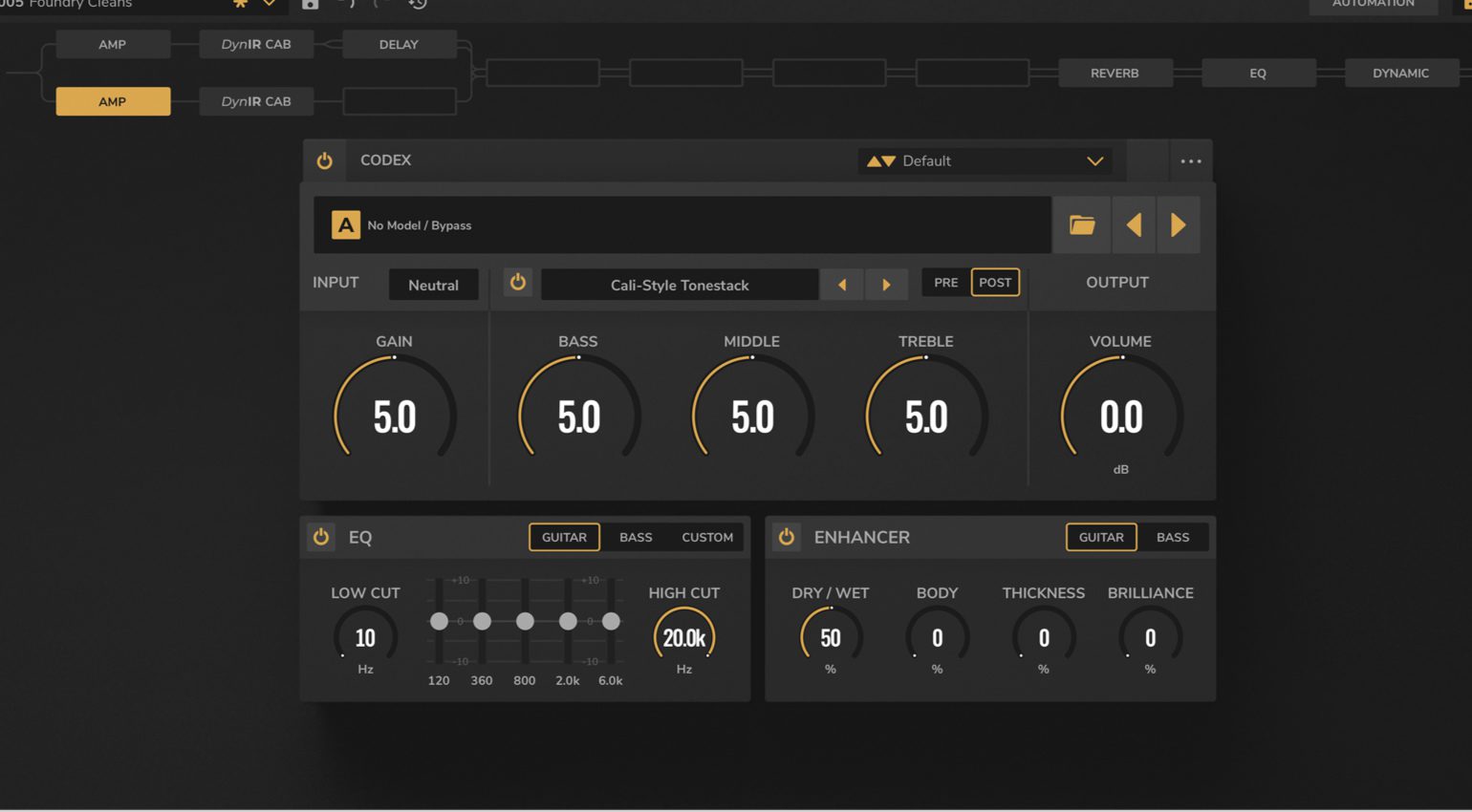1472x812 pixels.
Task: Open the DYNAMIC block in the chain
Action: pyautogui.click(x=1401, y=73)
